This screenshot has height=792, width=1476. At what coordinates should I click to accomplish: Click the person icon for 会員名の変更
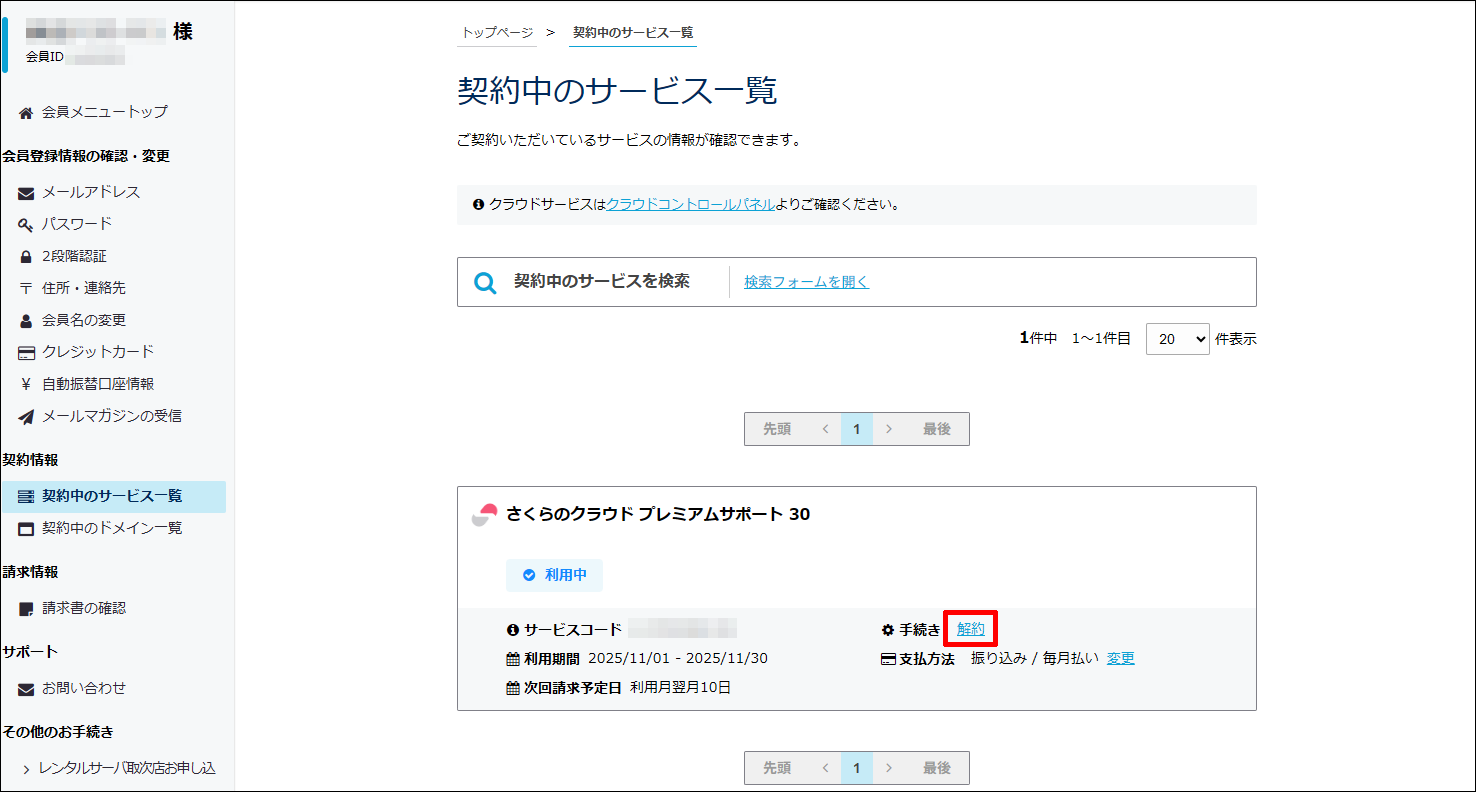(26, 321)
